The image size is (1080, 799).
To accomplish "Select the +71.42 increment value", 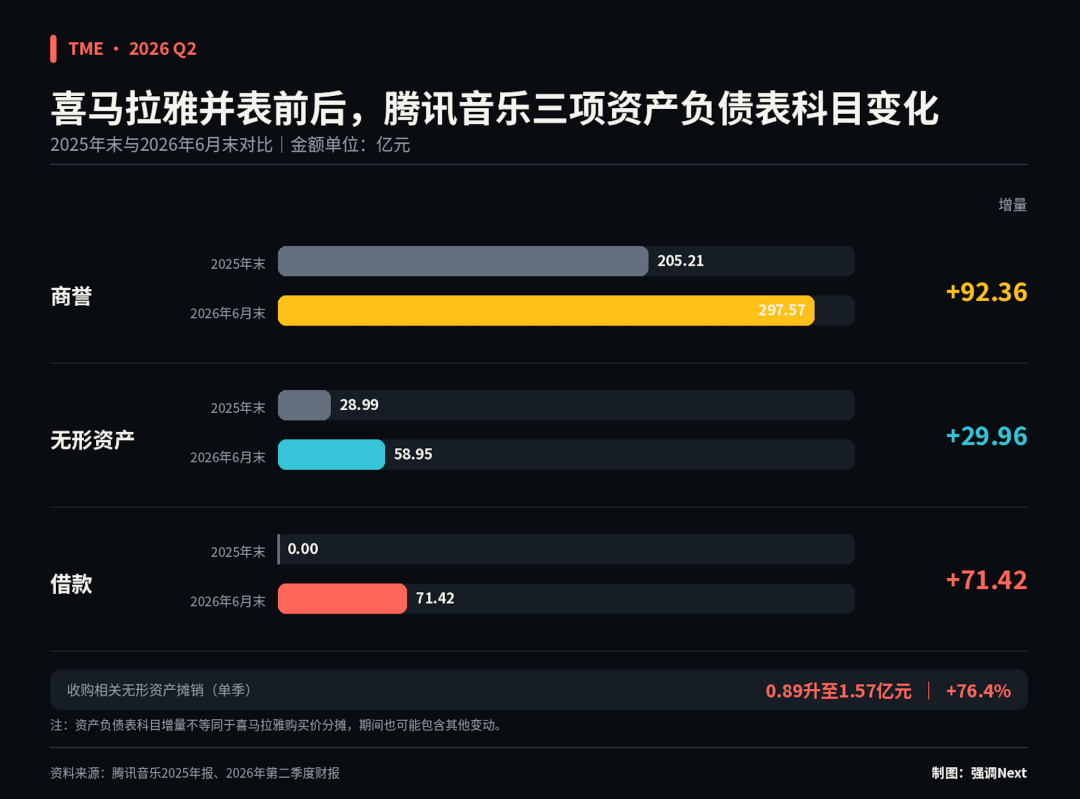I will [x=986, y=580].
